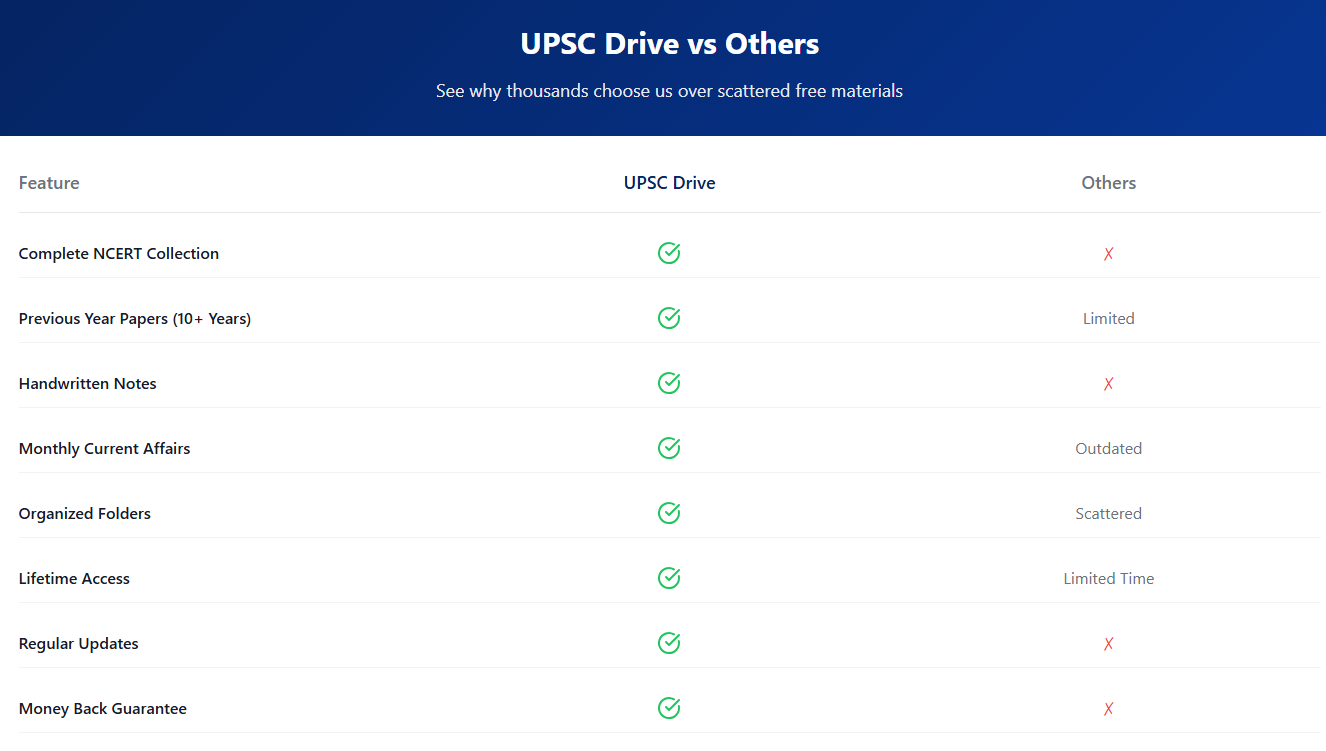Click red X for Handwritten Notes

coord(1108,384)
